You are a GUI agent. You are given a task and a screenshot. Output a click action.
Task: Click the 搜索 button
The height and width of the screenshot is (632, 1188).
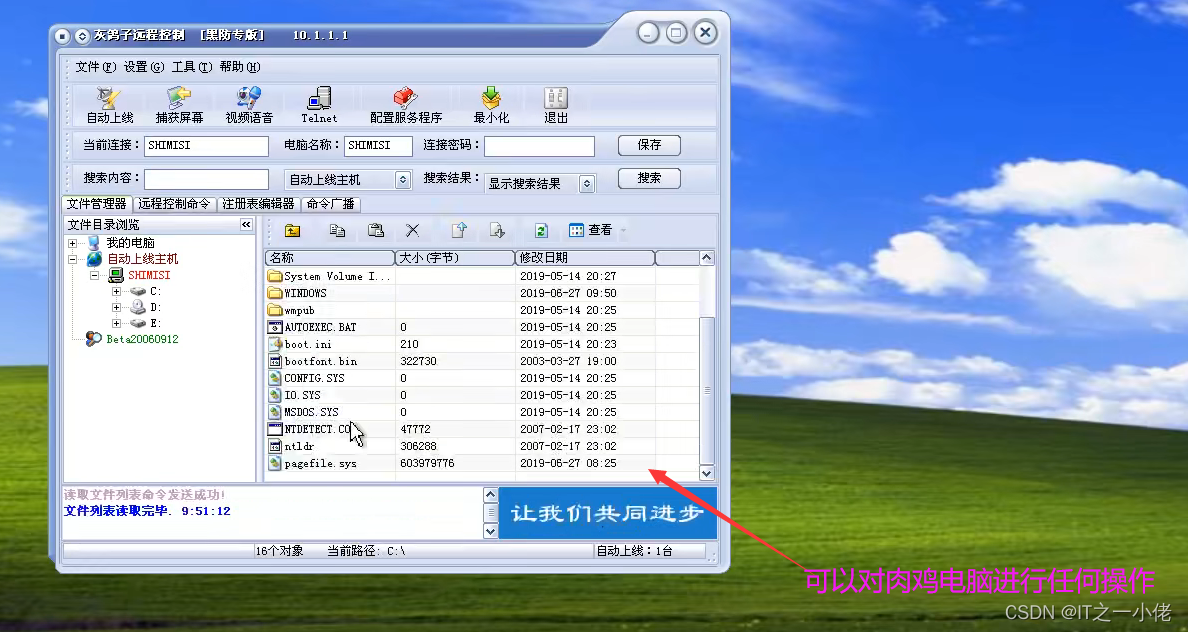point(649,178)
